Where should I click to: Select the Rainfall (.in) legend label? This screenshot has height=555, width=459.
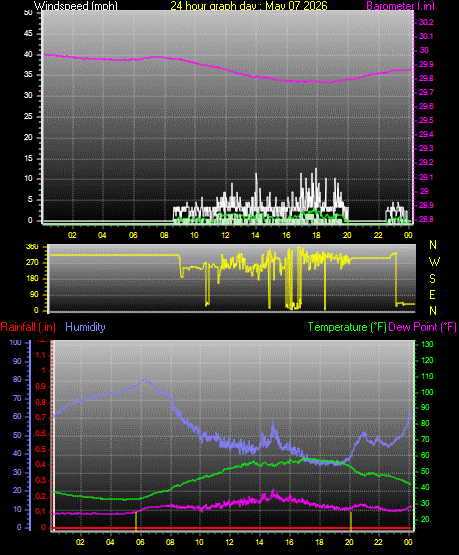[28, 327]
